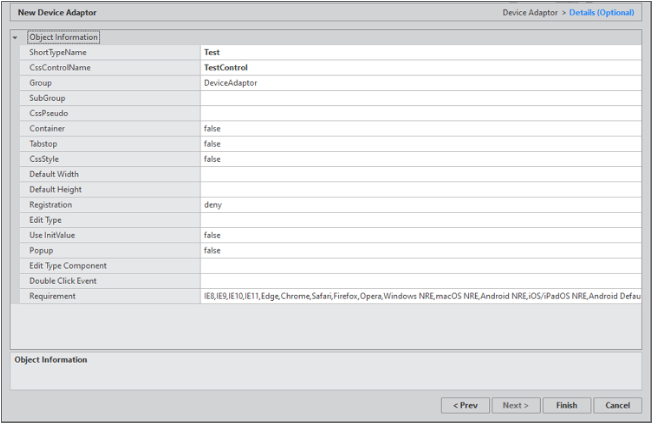Select the Device Adaptor breadcrumb step
Image resolution: width=652 pixels, height=423 pixels.
[x=529, y=12]
